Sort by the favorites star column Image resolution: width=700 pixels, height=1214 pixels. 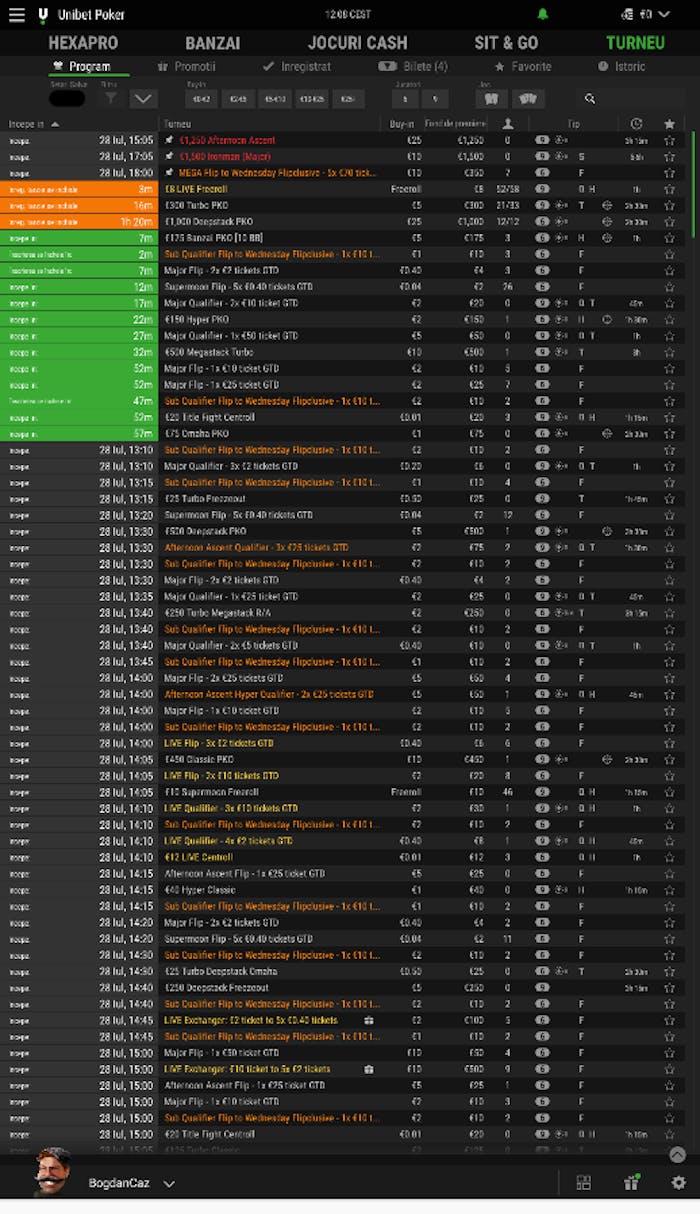tap(669, 124)
